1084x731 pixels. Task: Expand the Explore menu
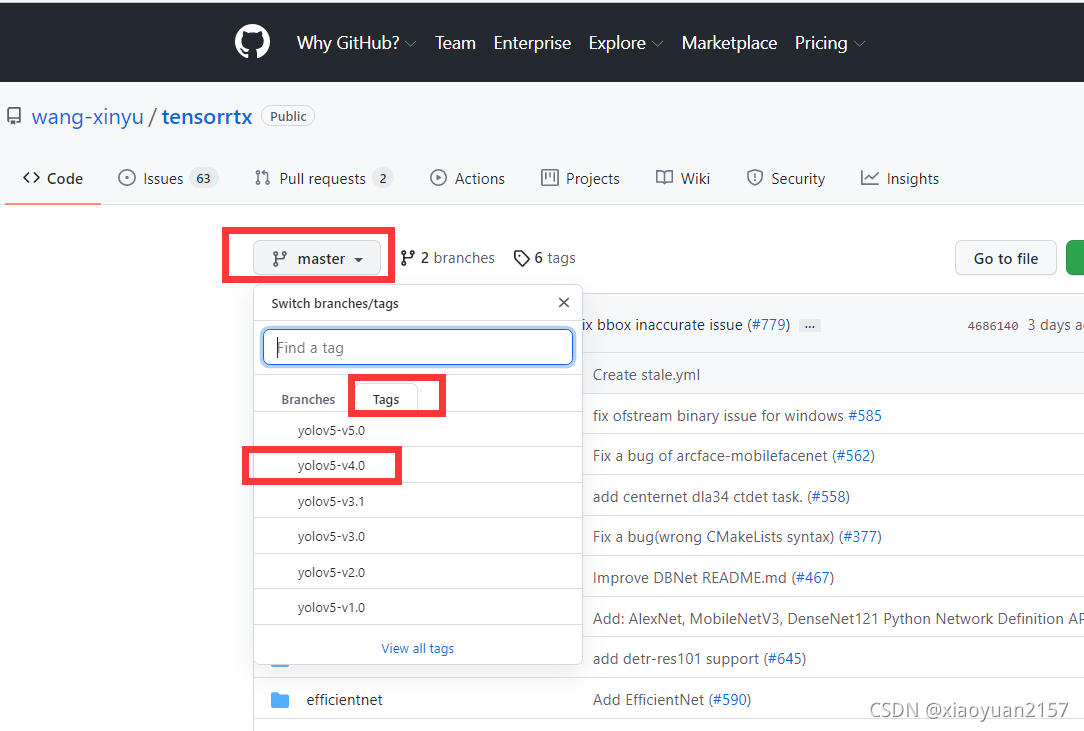(626, 43)
